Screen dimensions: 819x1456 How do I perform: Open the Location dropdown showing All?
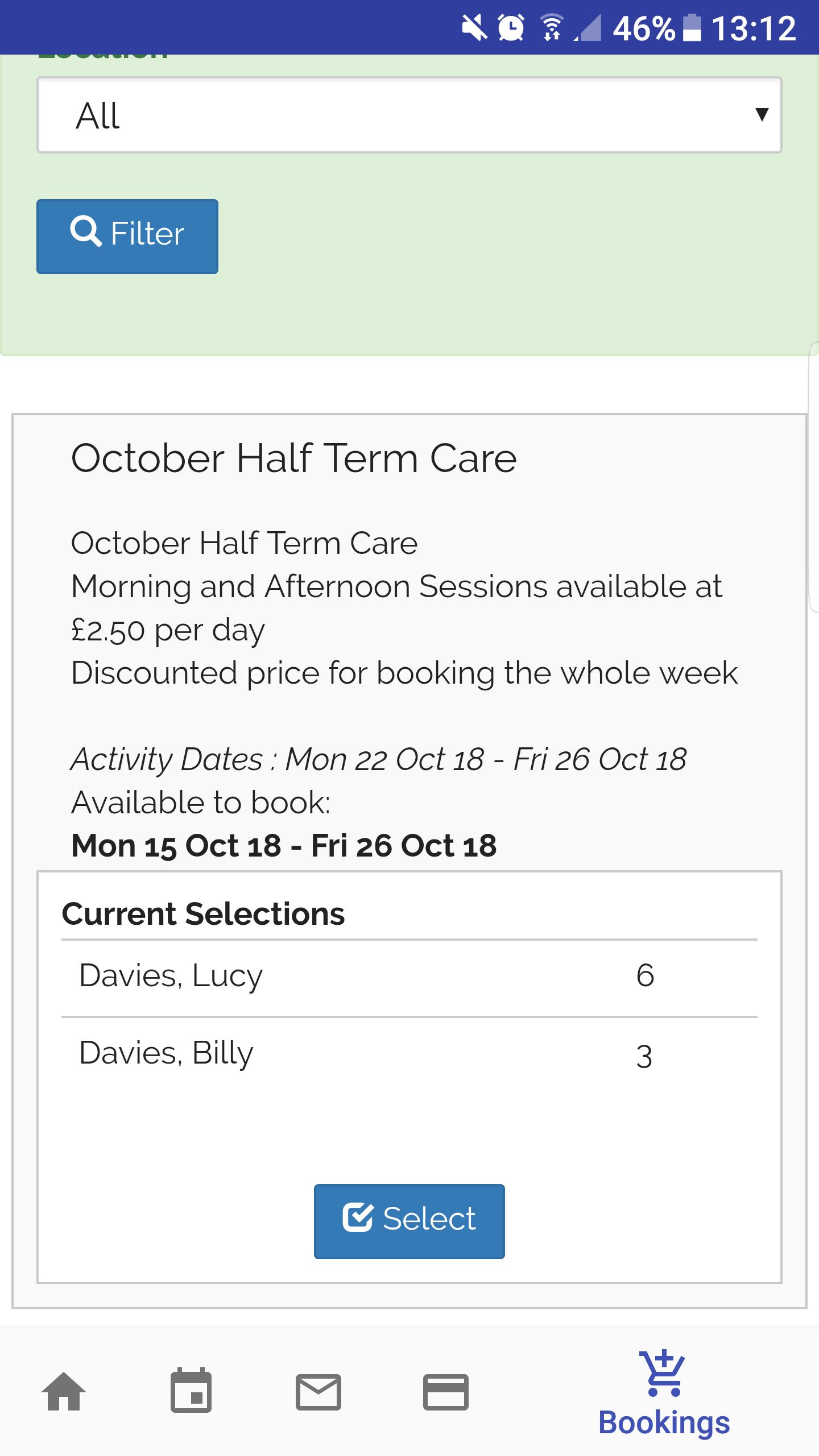409,115
